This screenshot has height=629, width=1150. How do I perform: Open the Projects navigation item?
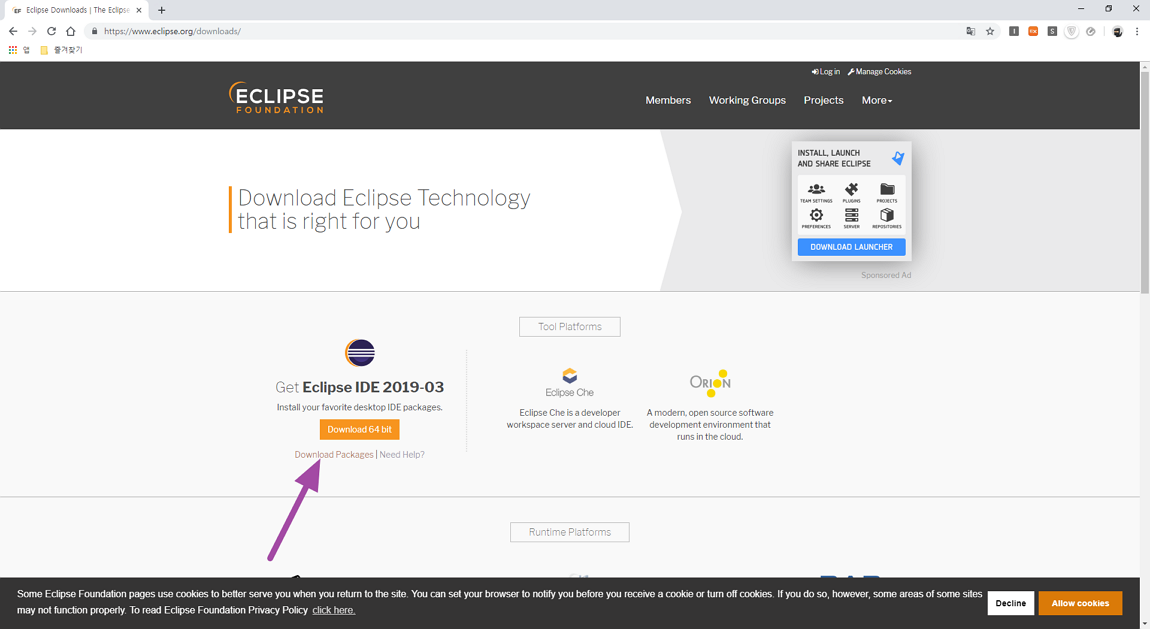pyautogui.click(x=824, y=100)
